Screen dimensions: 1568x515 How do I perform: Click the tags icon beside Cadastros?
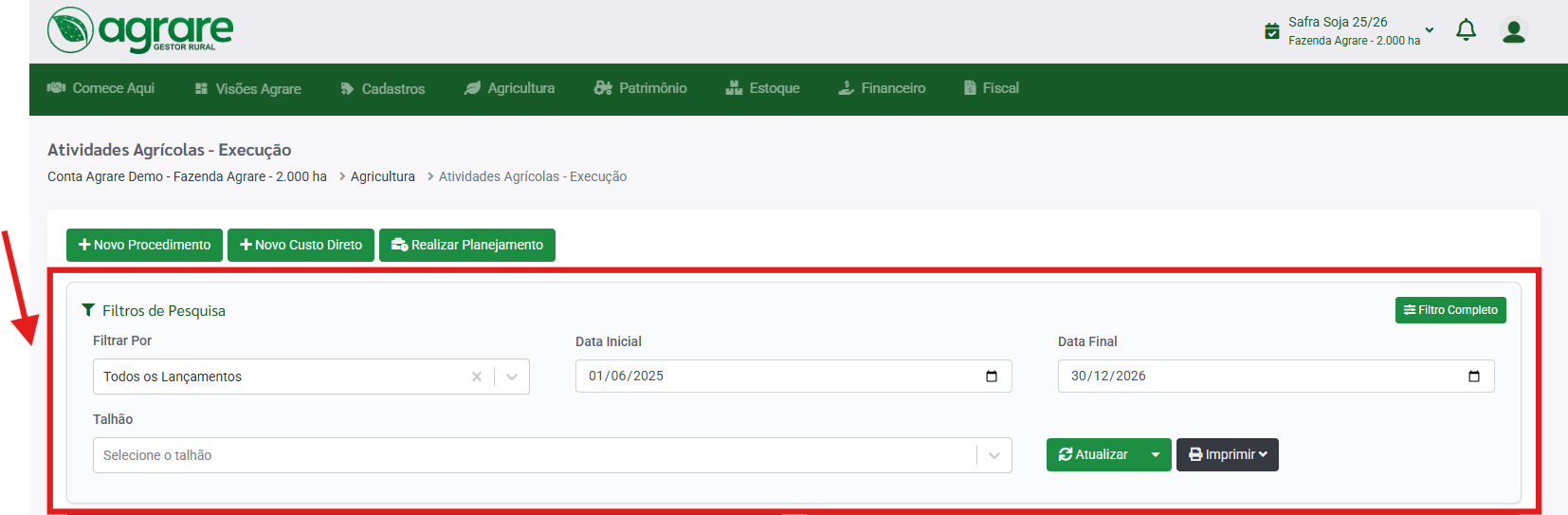(x=347, y=89)
